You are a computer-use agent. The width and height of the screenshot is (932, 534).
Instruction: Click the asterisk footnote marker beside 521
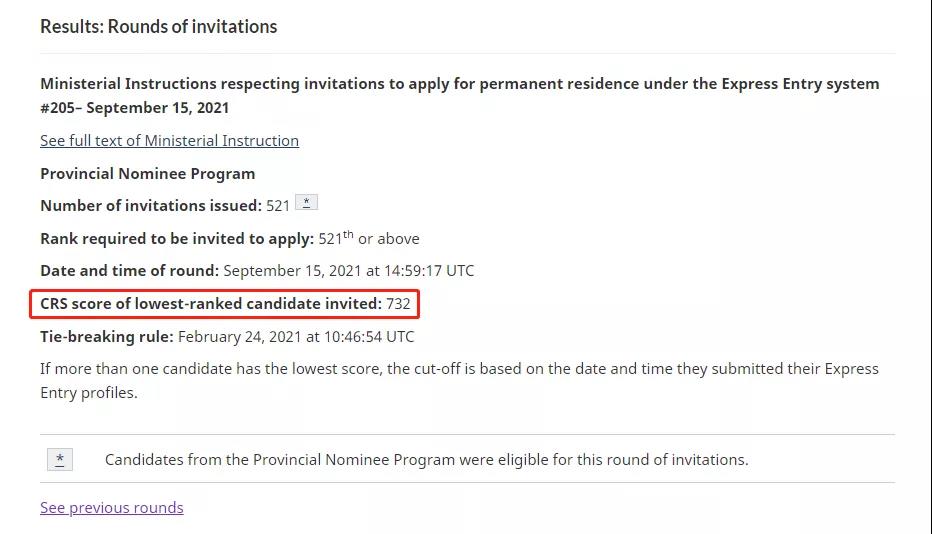coord(306,203)
